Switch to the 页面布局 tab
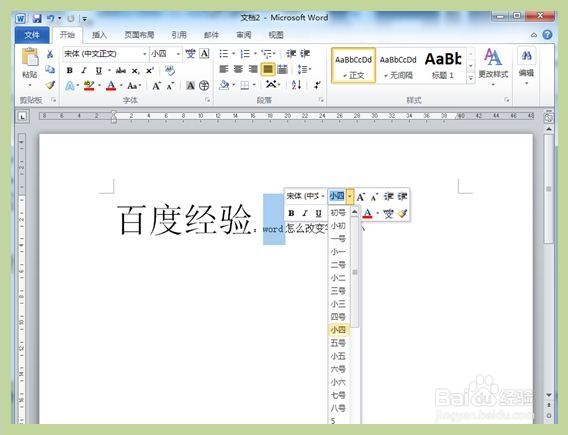 coord(139,35)
